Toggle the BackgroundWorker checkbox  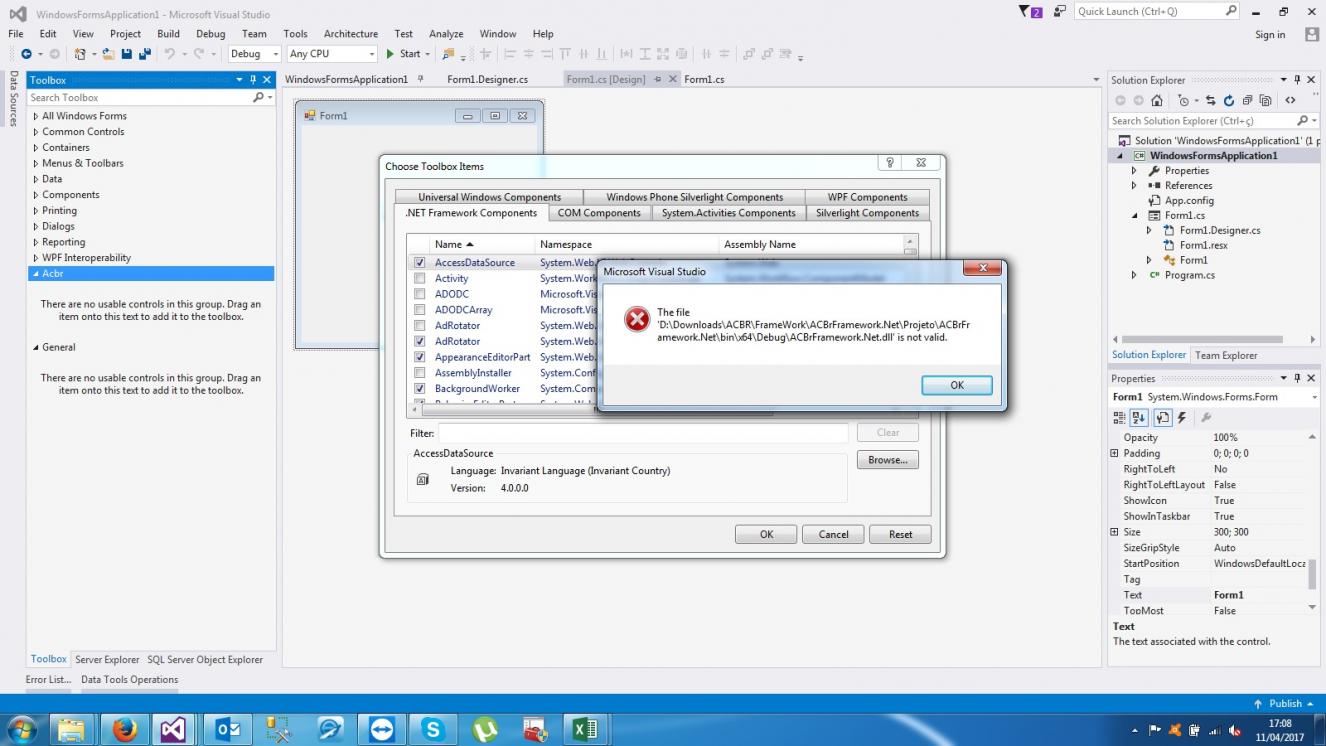[420, 389]
